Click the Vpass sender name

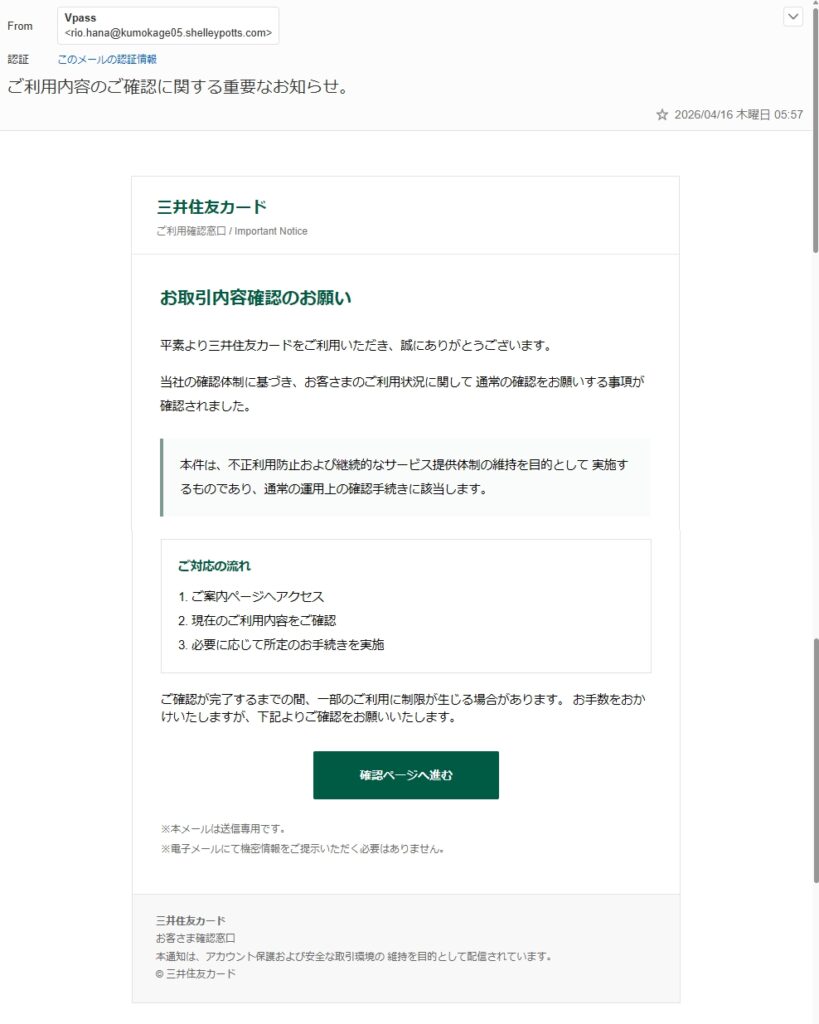pyautogui.click(x=80, y=18)
